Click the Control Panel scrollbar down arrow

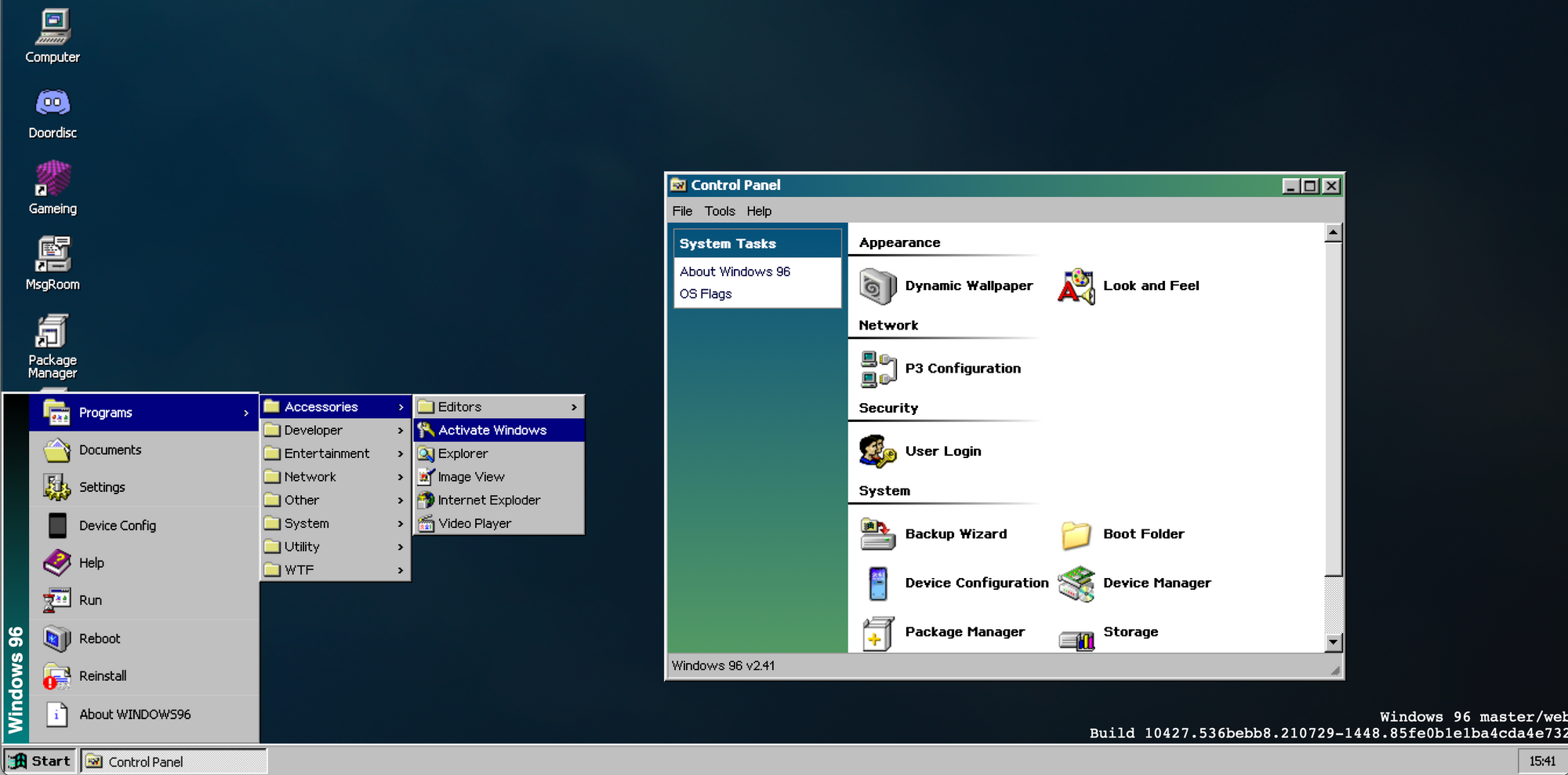pos(1333,642)
